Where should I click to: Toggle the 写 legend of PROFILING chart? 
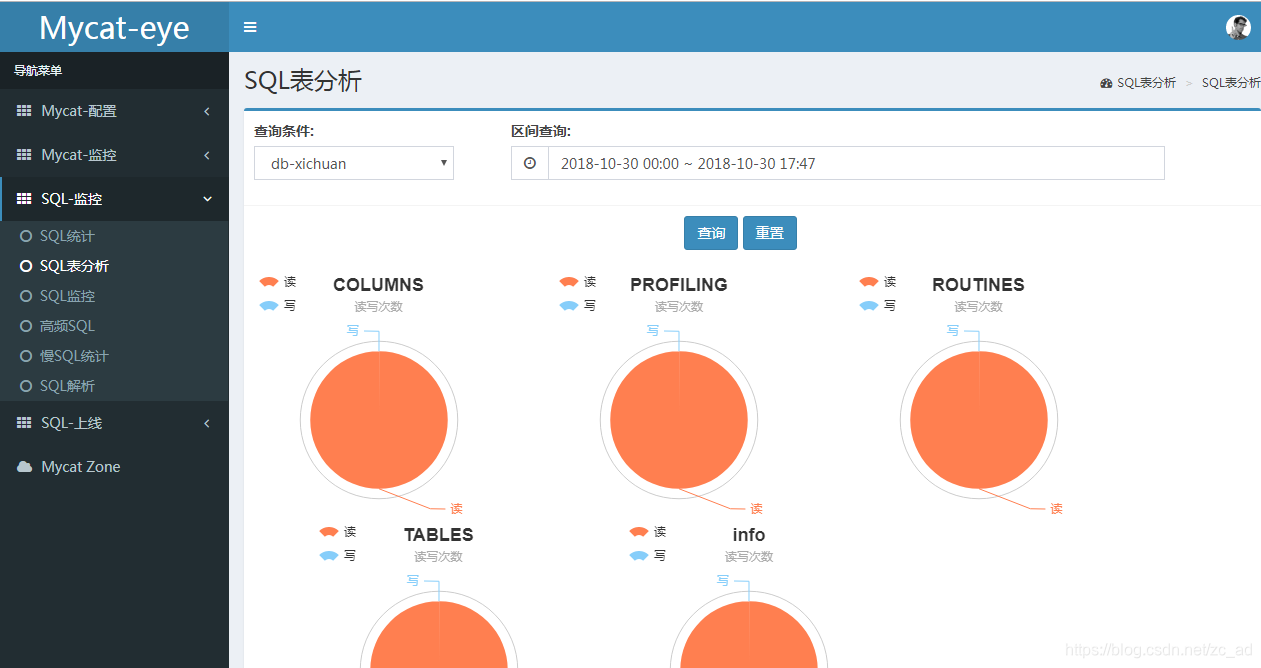click(577, 306)
